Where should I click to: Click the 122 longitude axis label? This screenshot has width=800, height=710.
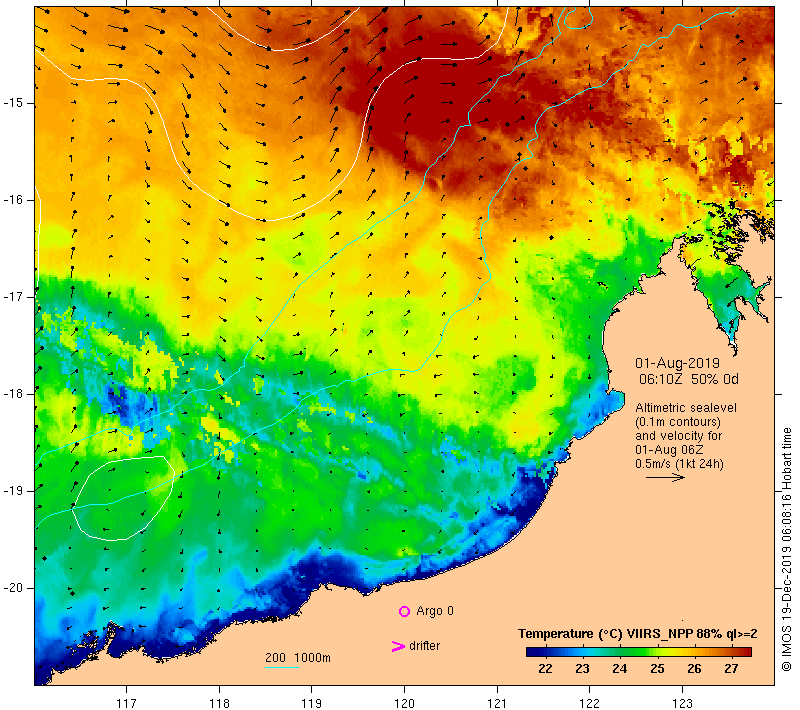pyautogui.click(x=589, y=703)
